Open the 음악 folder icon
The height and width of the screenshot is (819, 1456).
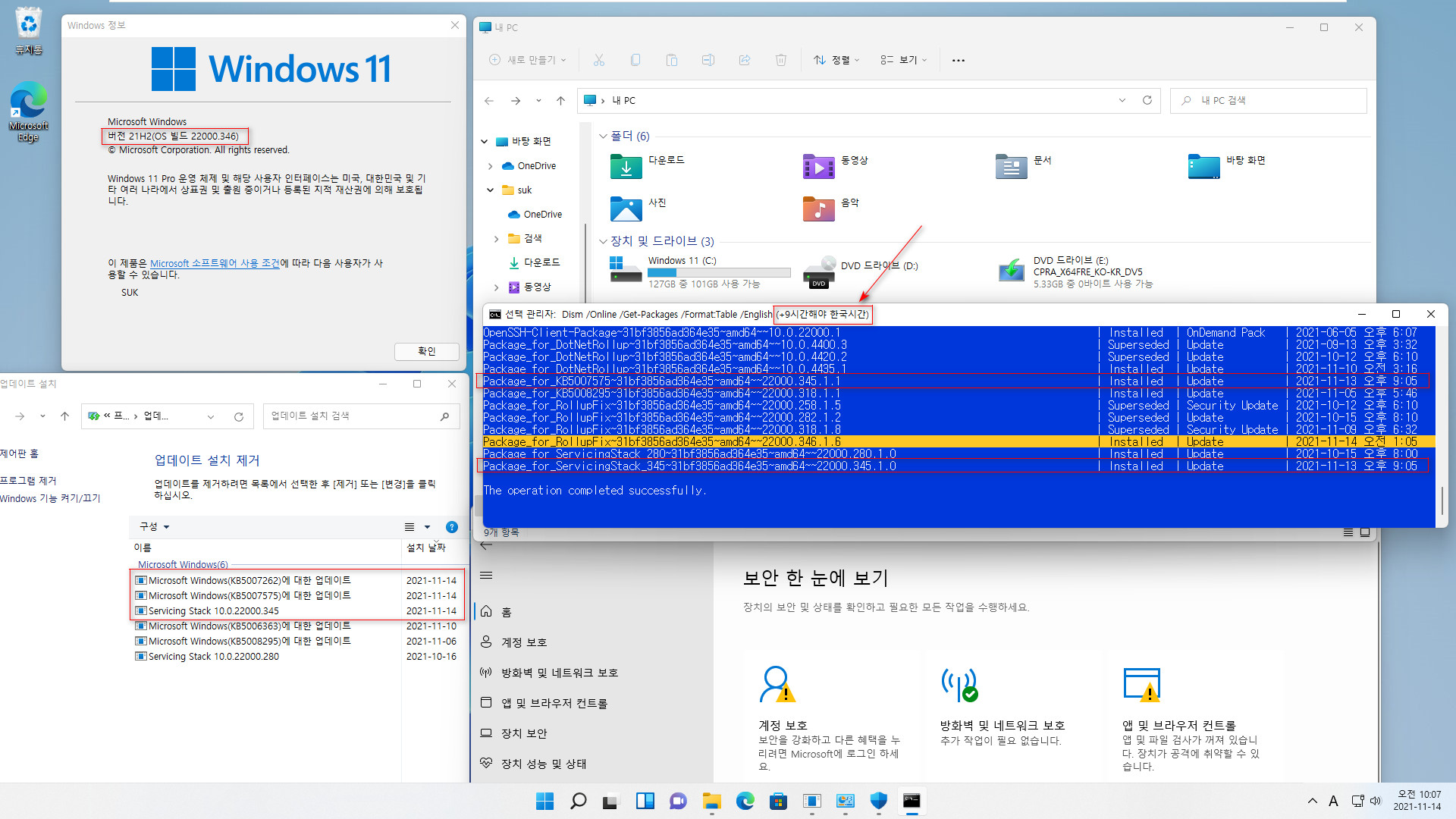tap(819, 208)
